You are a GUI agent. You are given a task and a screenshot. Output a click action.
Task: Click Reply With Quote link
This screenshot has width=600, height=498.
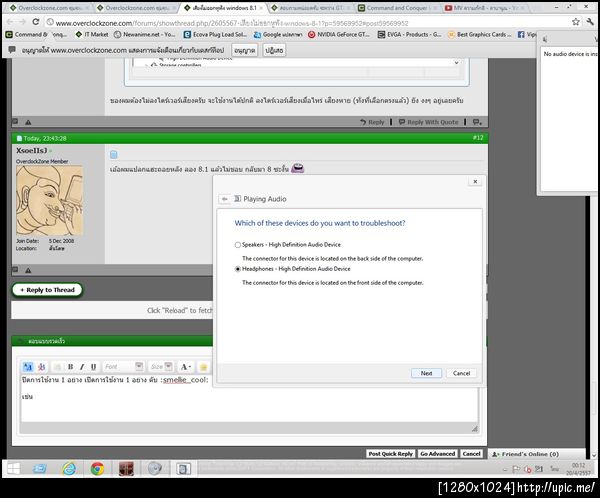[429, 122]
